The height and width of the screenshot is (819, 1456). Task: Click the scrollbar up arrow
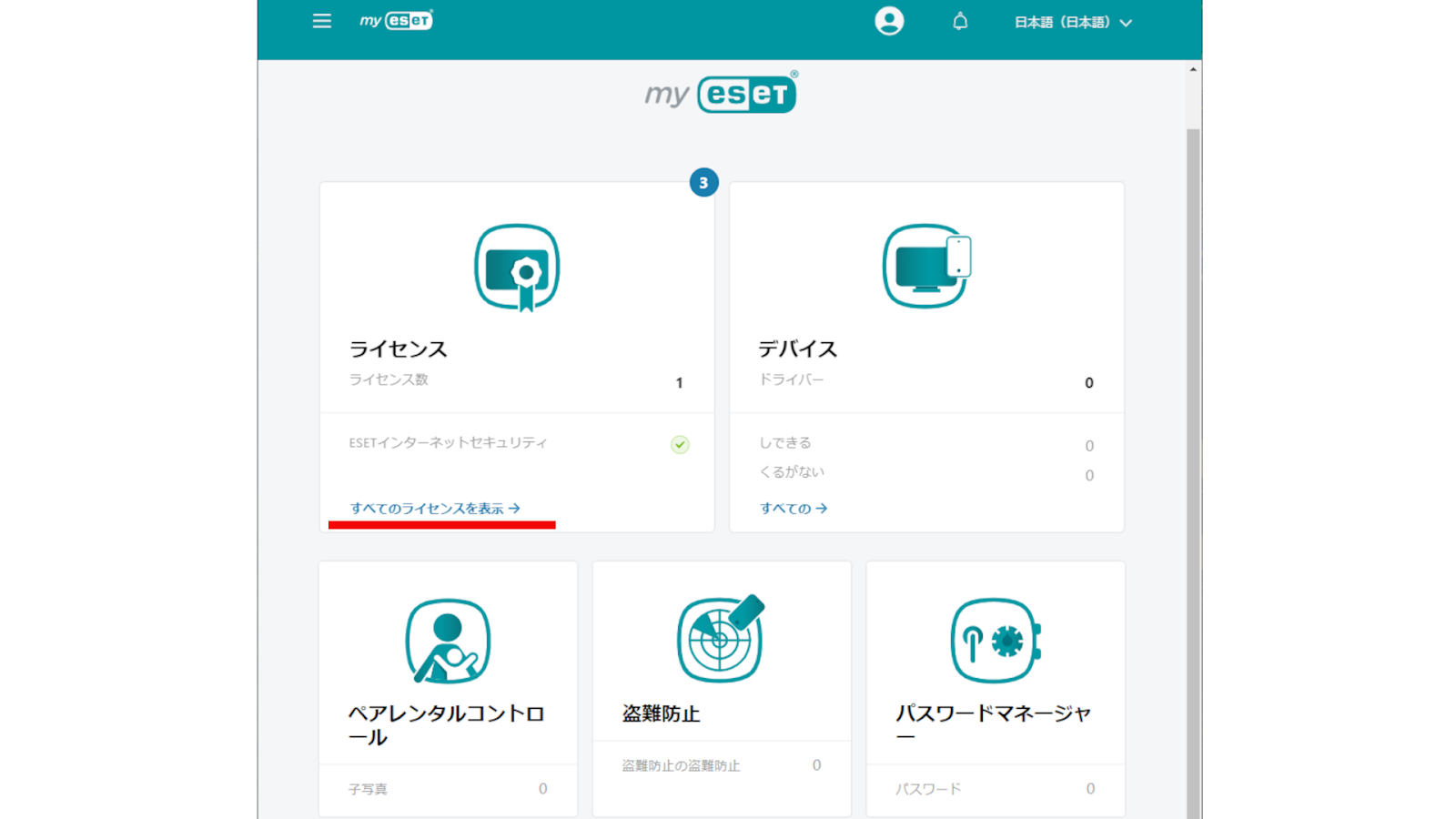tap(1193, 69)
